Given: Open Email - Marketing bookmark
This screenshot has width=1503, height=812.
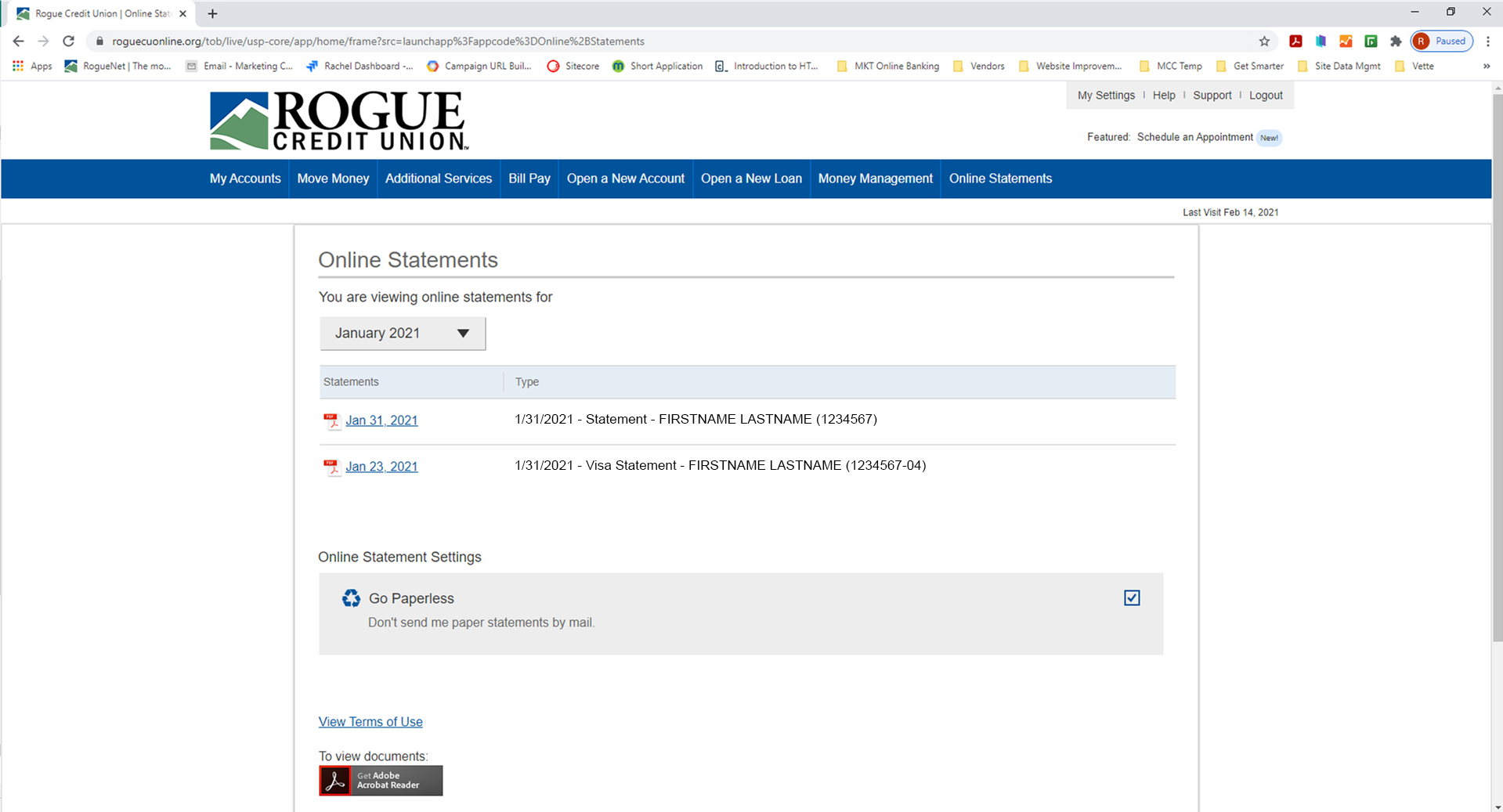Looking at the screenshot, I should [239, 67].
